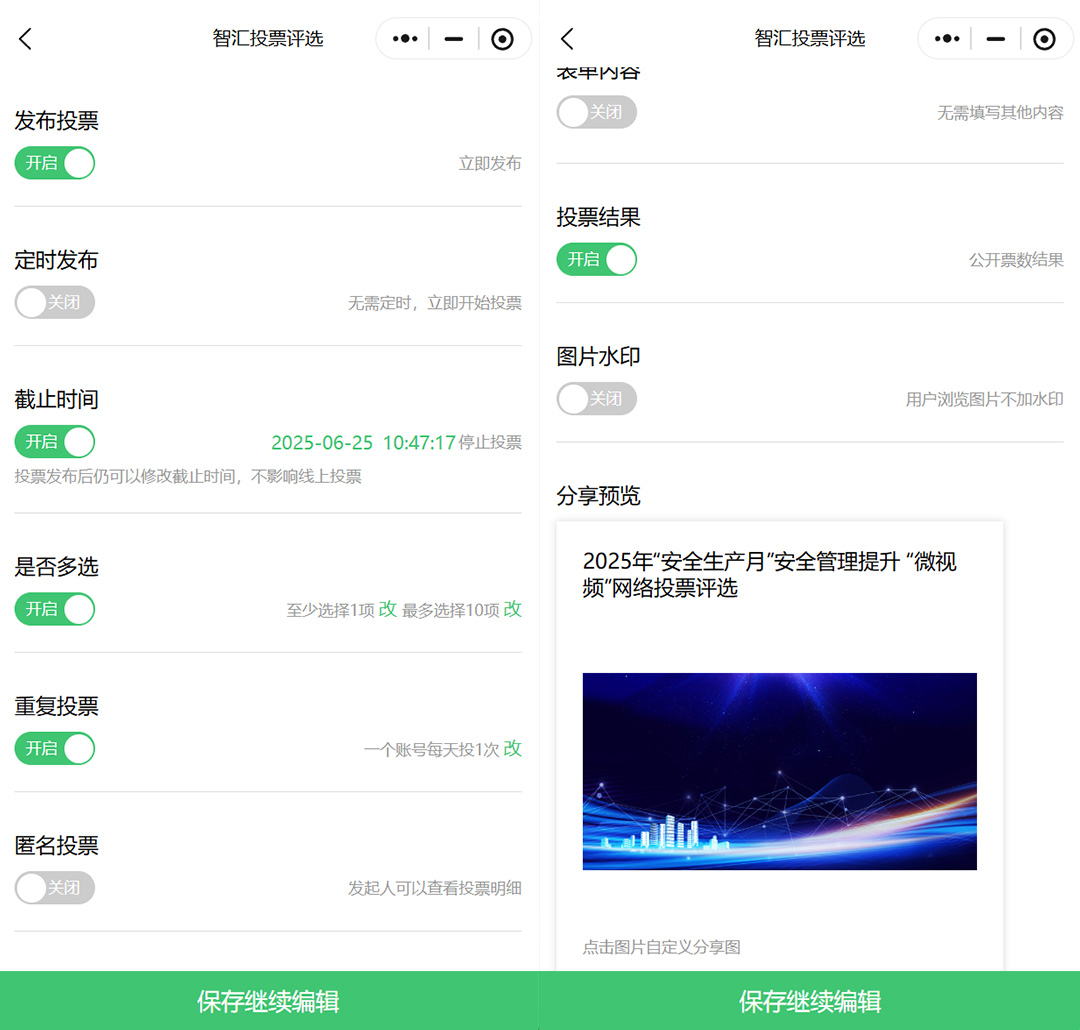Enable the 定时发布 switch
1080x1030 pixels.
tap(55, 302)
